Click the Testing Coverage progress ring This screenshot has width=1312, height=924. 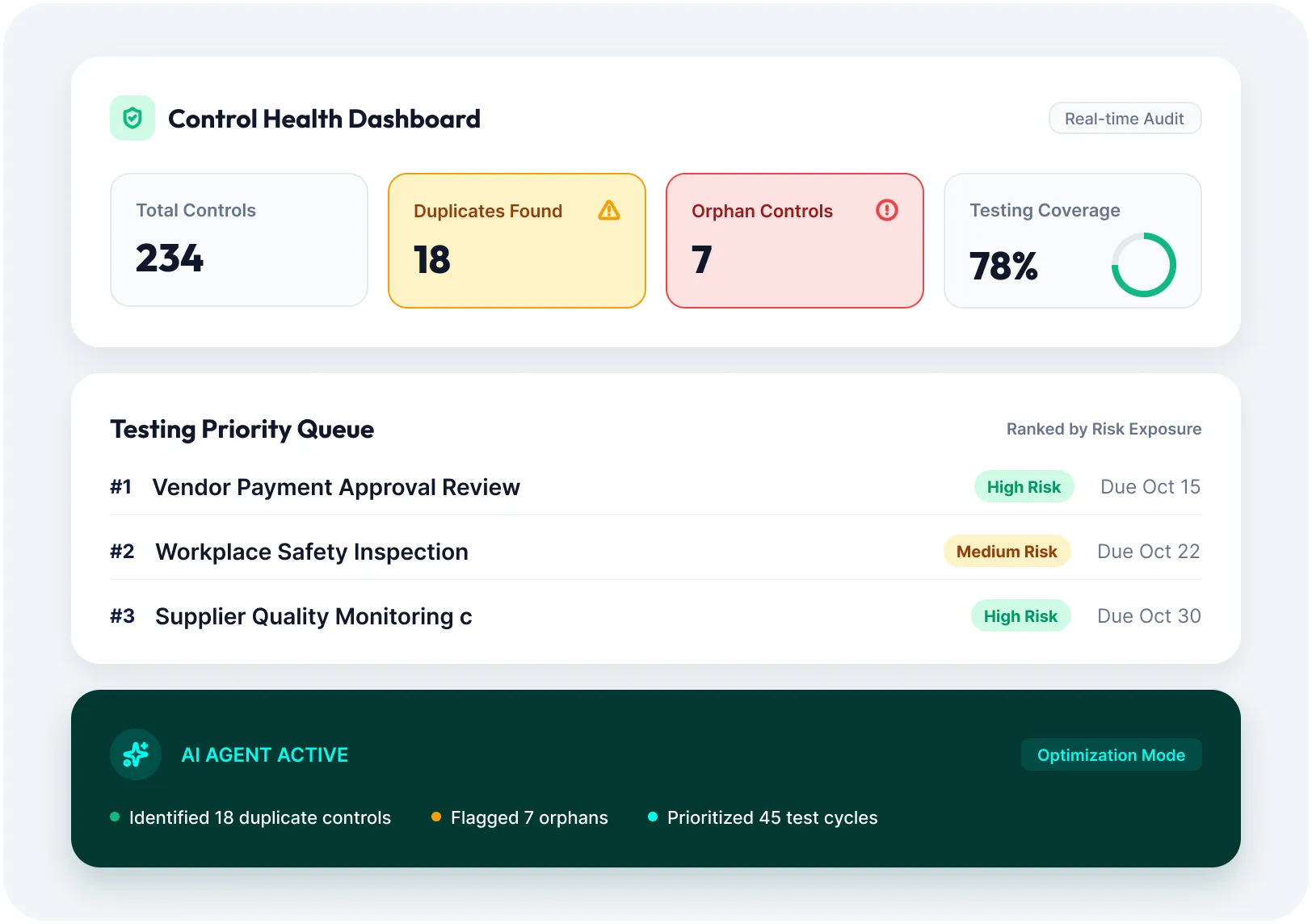(1143, 265)
